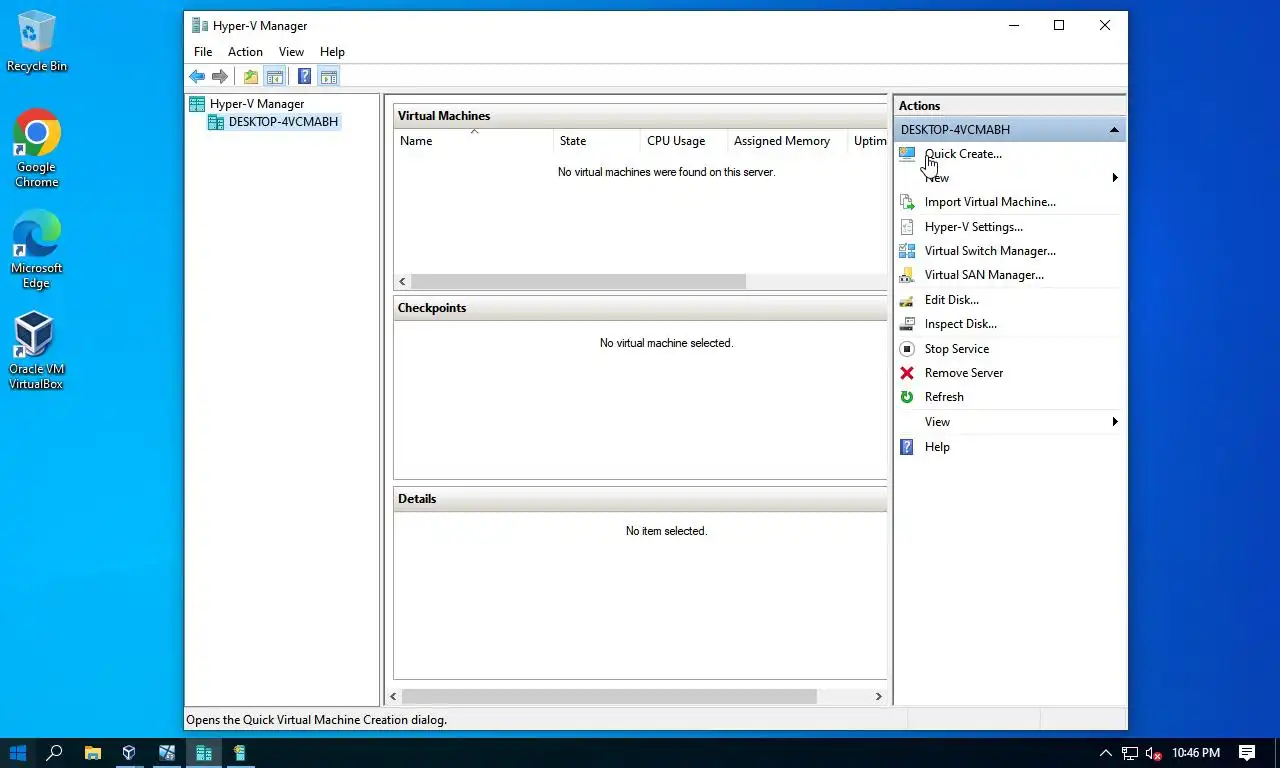Click the blue Help toolbar icon
Viewport: 1280px width, 768px height.
point(304,77)
